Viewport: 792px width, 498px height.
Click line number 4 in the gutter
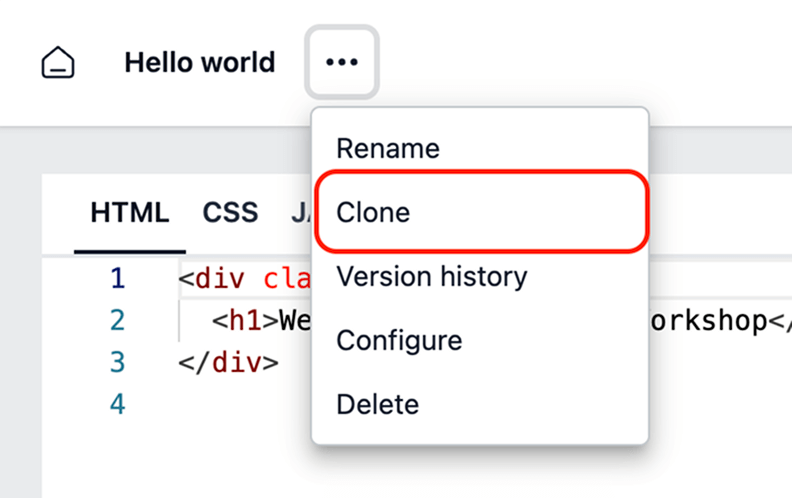[118, 404]
